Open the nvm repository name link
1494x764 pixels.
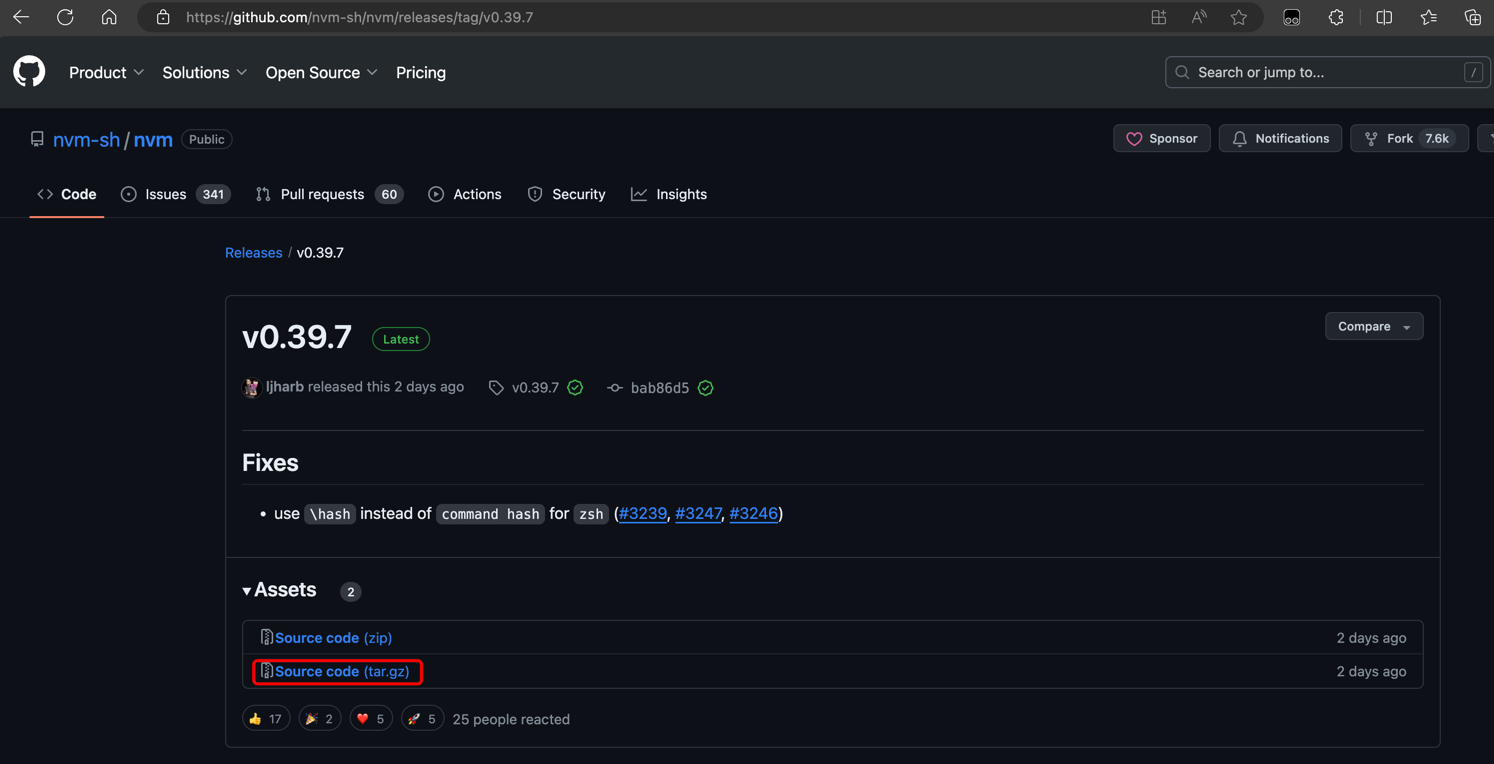[x=153, y=139]
